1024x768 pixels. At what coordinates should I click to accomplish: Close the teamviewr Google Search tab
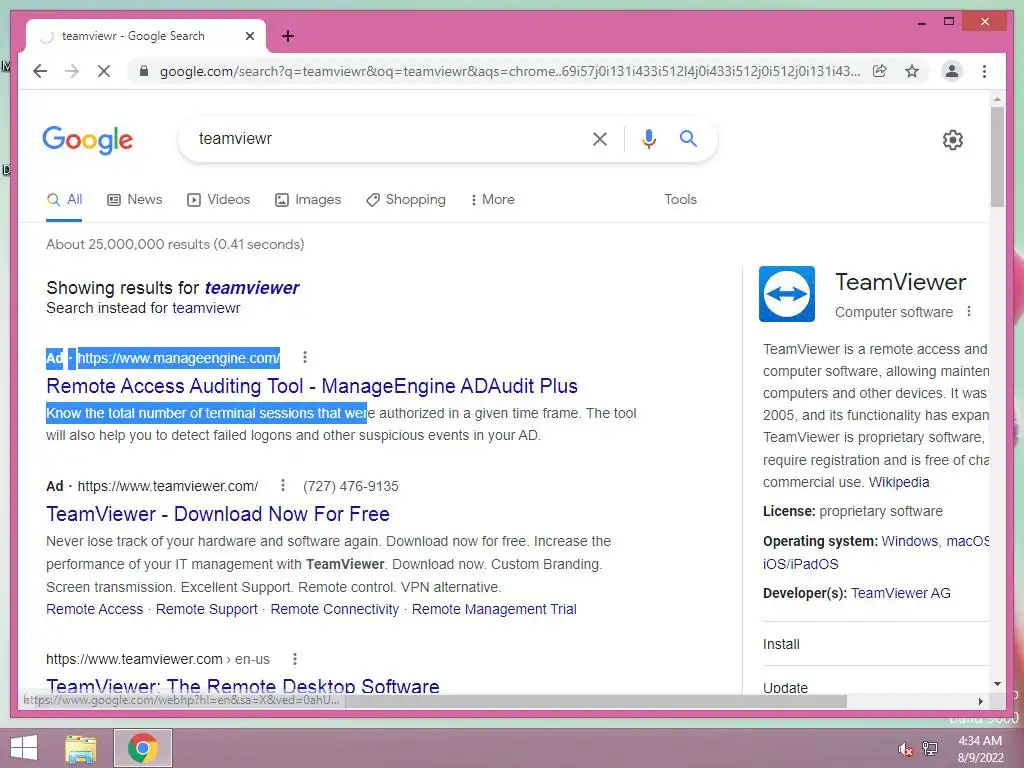click(249, 36)
